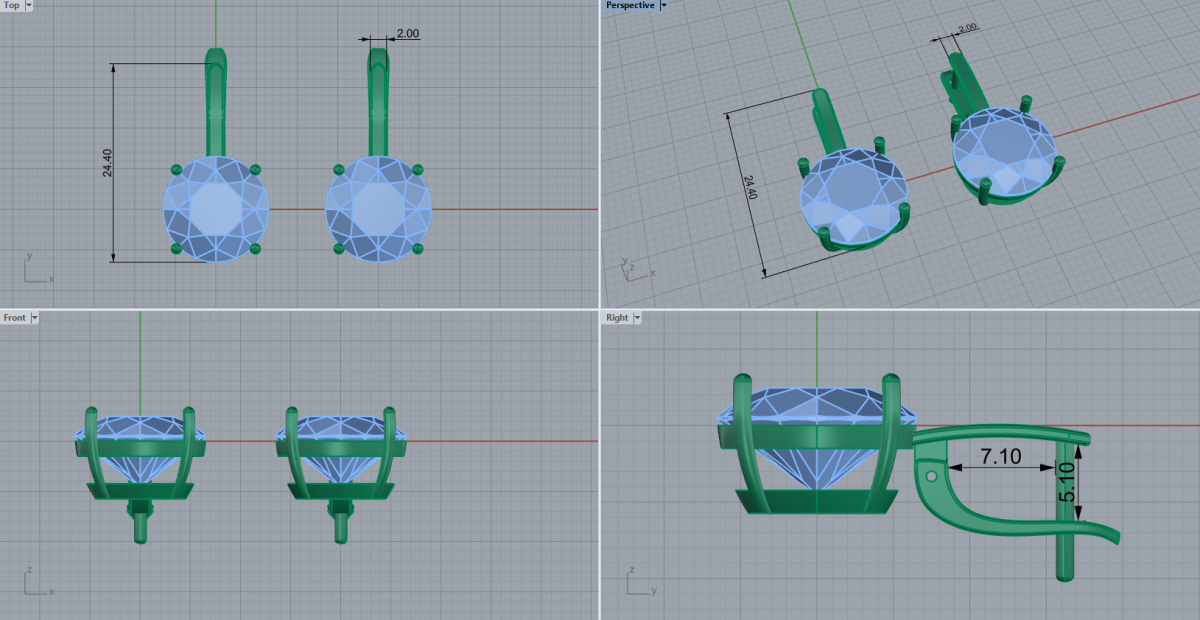
Task: Select the 5.10 dimension in Right viewport
Action: pyautogui.click(x=1066, y=482)
